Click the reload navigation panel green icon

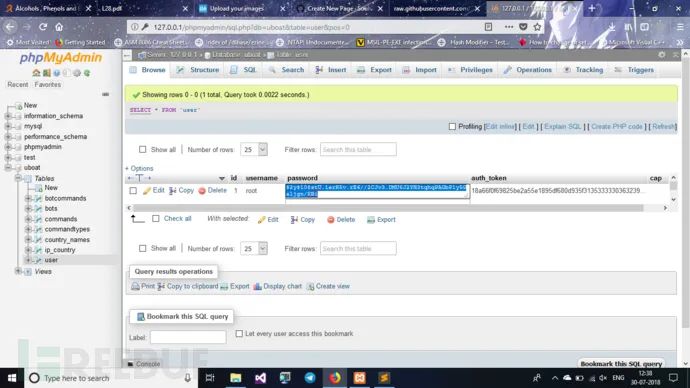tap(87, 73)
